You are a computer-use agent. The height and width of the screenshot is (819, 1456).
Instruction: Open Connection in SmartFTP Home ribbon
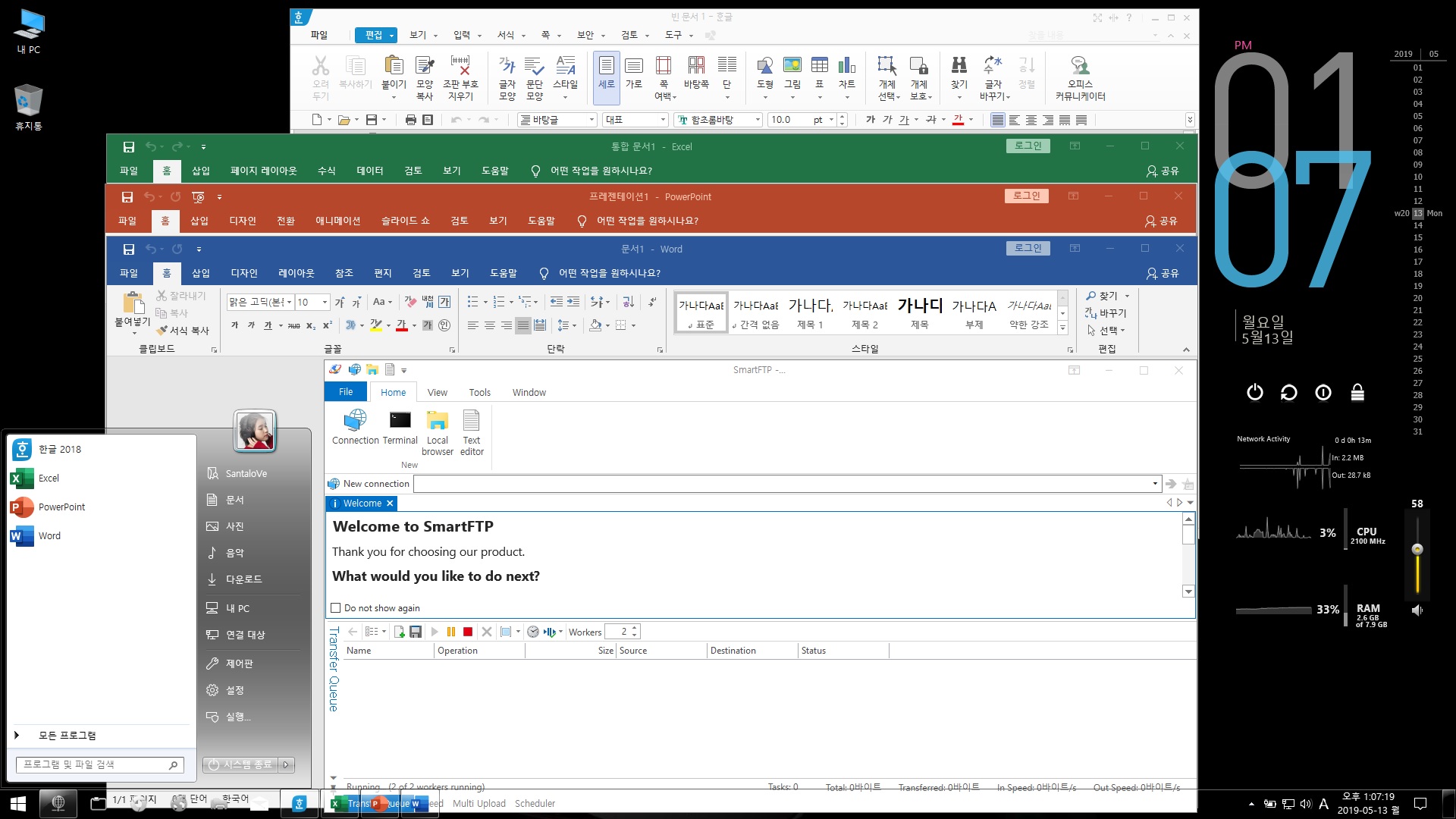355,427
